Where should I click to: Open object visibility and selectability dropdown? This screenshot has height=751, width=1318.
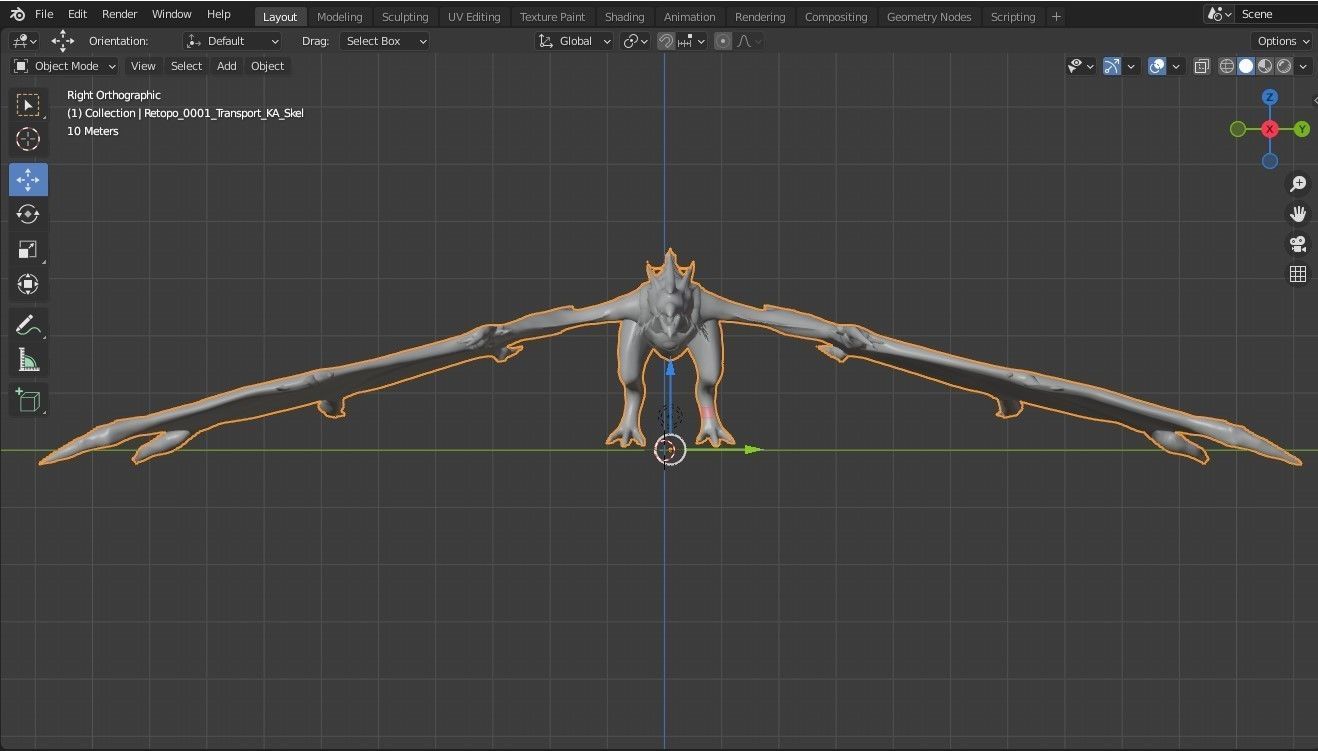coord(1080,66)
